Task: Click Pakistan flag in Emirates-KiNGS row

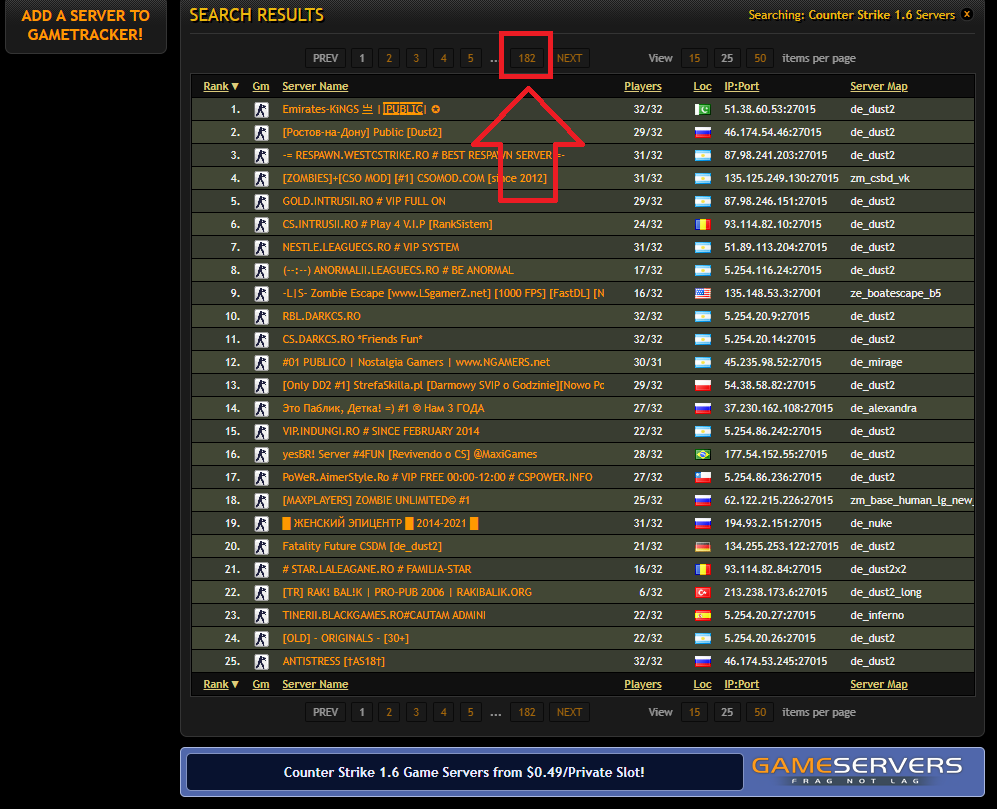Action: click(x=703, y=109)
